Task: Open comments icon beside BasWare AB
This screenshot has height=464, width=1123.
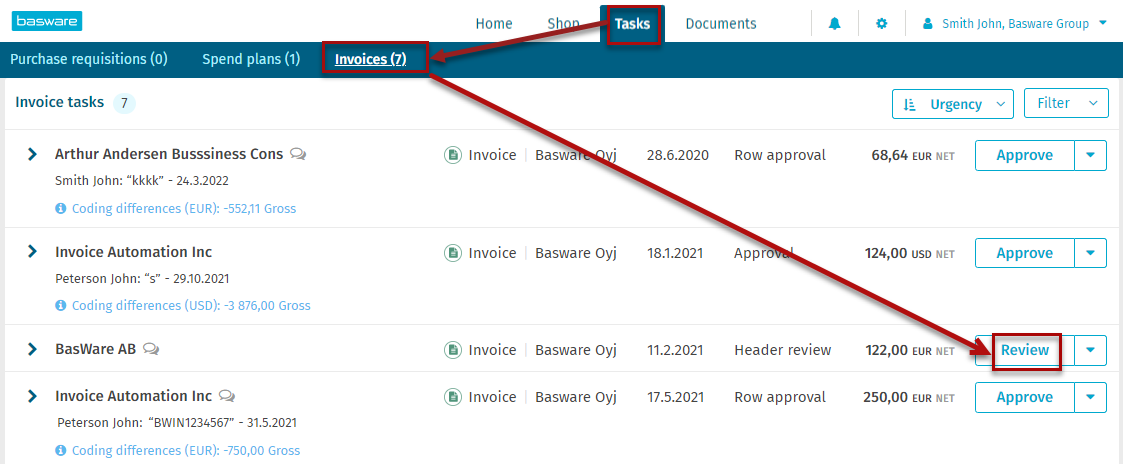Action: 150,349
